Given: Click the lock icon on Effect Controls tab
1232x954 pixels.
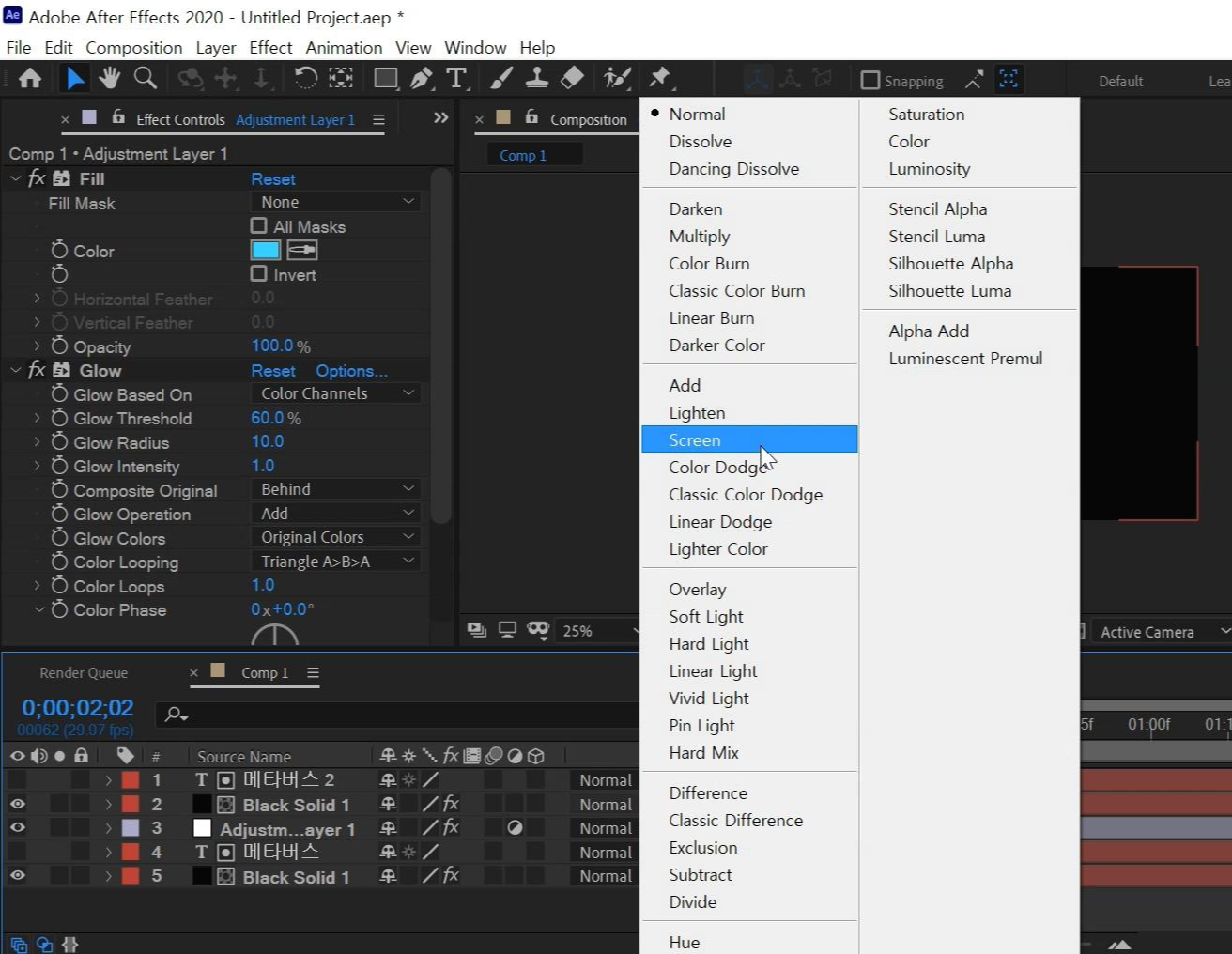Looking at the screenshot, I should [x=118, y=117].
